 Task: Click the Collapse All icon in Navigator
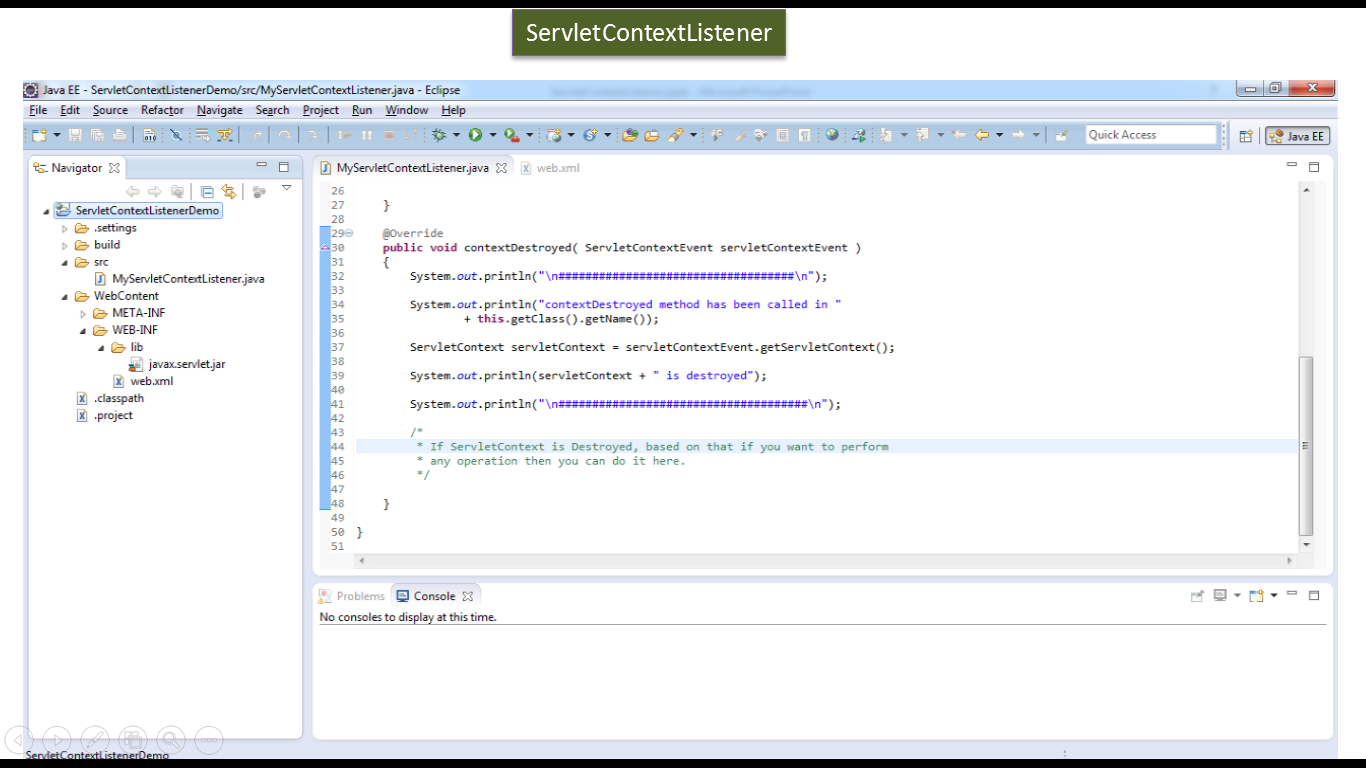[x=207, y=190]
